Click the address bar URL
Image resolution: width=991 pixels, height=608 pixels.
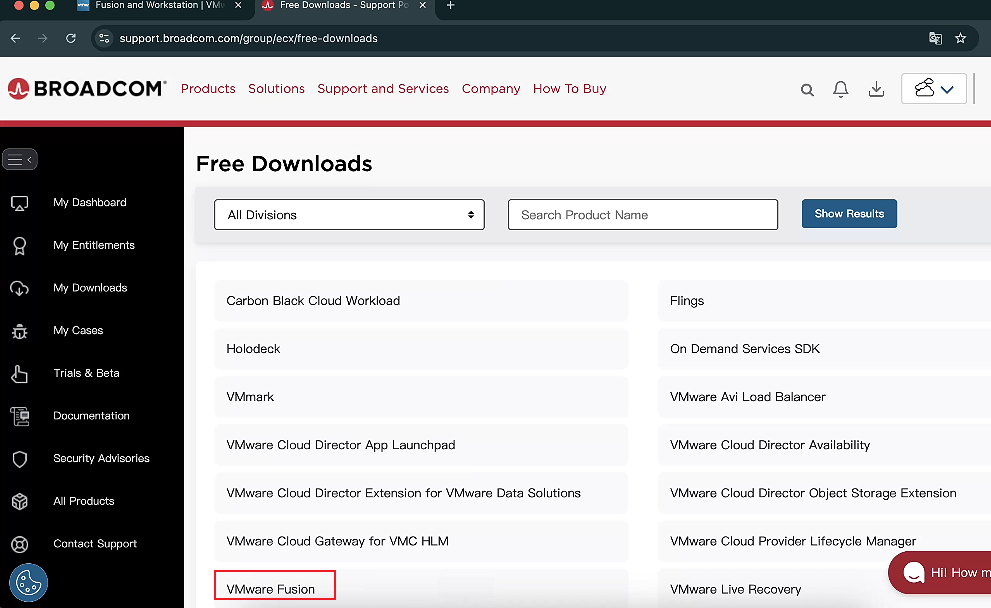248,39
